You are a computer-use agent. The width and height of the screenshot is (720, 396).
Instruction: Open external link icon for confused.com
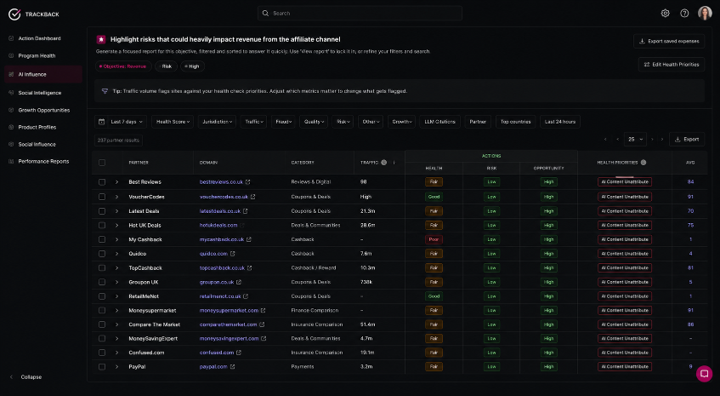pyautogui.click(x=239, y=352)
